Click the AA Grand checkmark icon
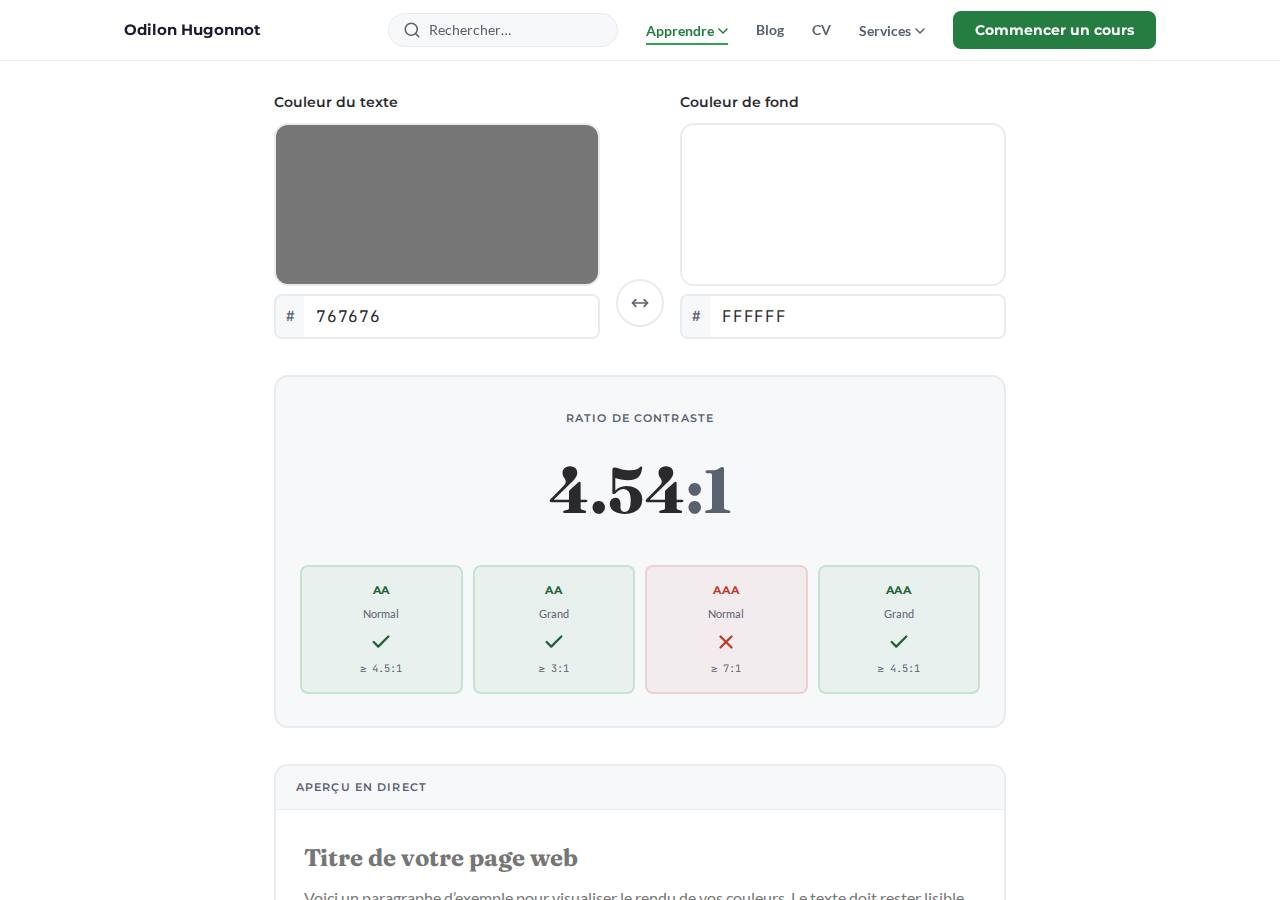The width and height of the screenshot is (1280, 900). (554, 641)
